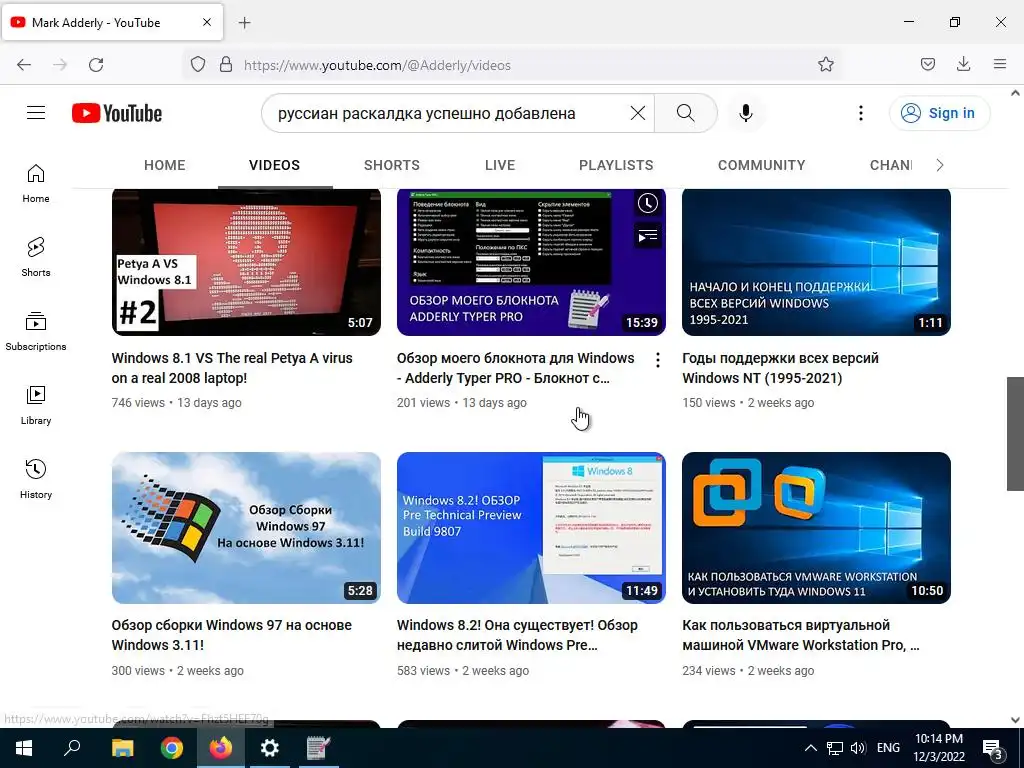Open YouTube settings three-dot menu
The height and width of the screenshot is (768, 1024).
[x=861, y=113]
